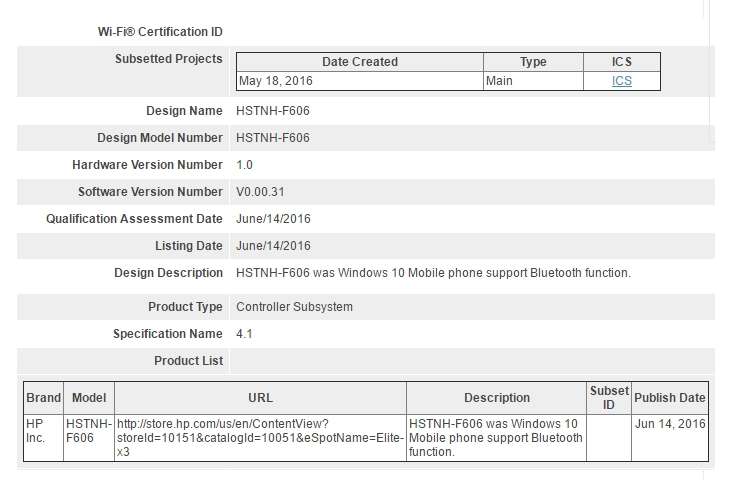Click the ICS column header
729x481 pixels.
[x=622, y=62]
